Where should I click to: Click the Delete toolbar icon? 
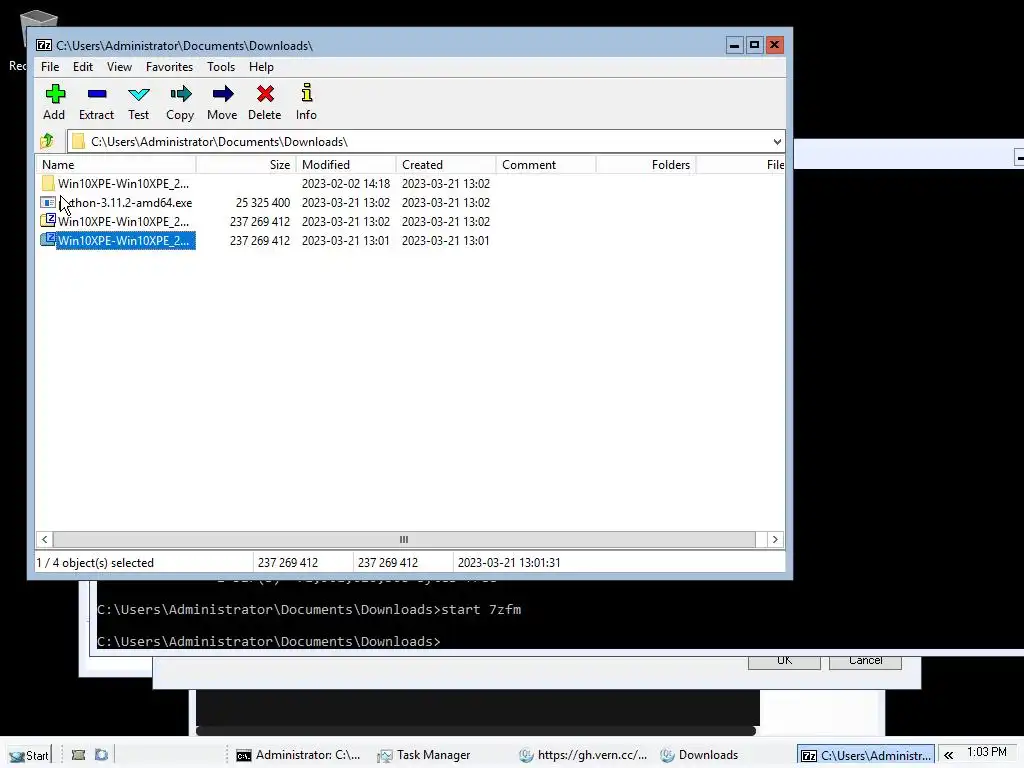click(x=265, y=94)
